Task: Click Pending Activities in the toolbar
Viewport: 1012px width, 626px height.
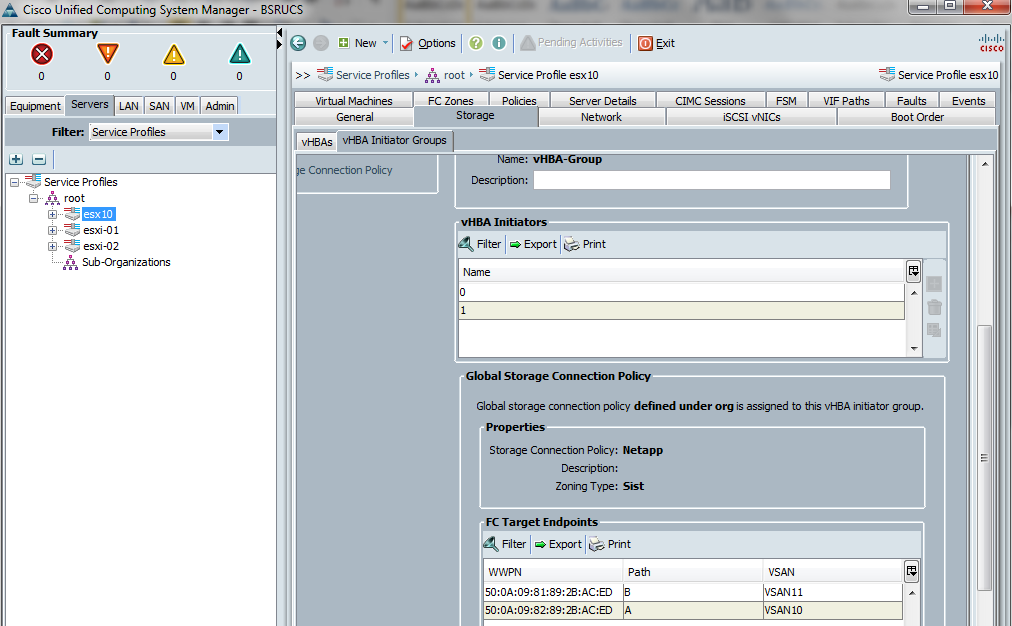Action: [572, 43]
